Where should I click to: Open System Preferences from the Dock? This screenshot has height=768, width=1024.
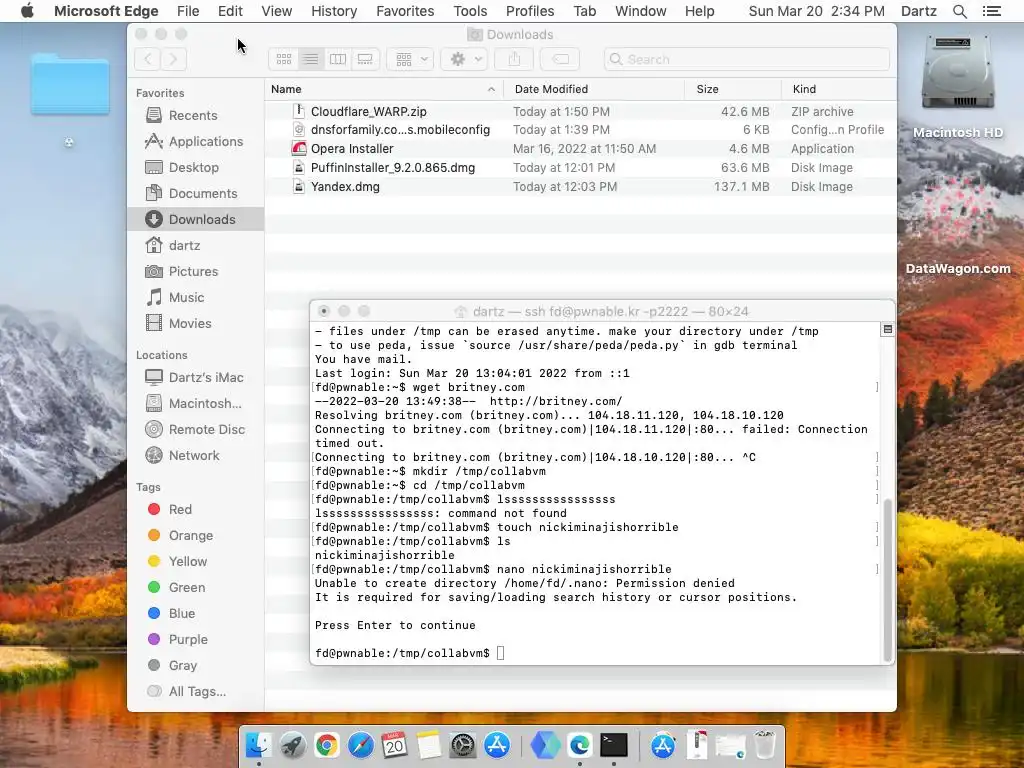click(463, 745)
